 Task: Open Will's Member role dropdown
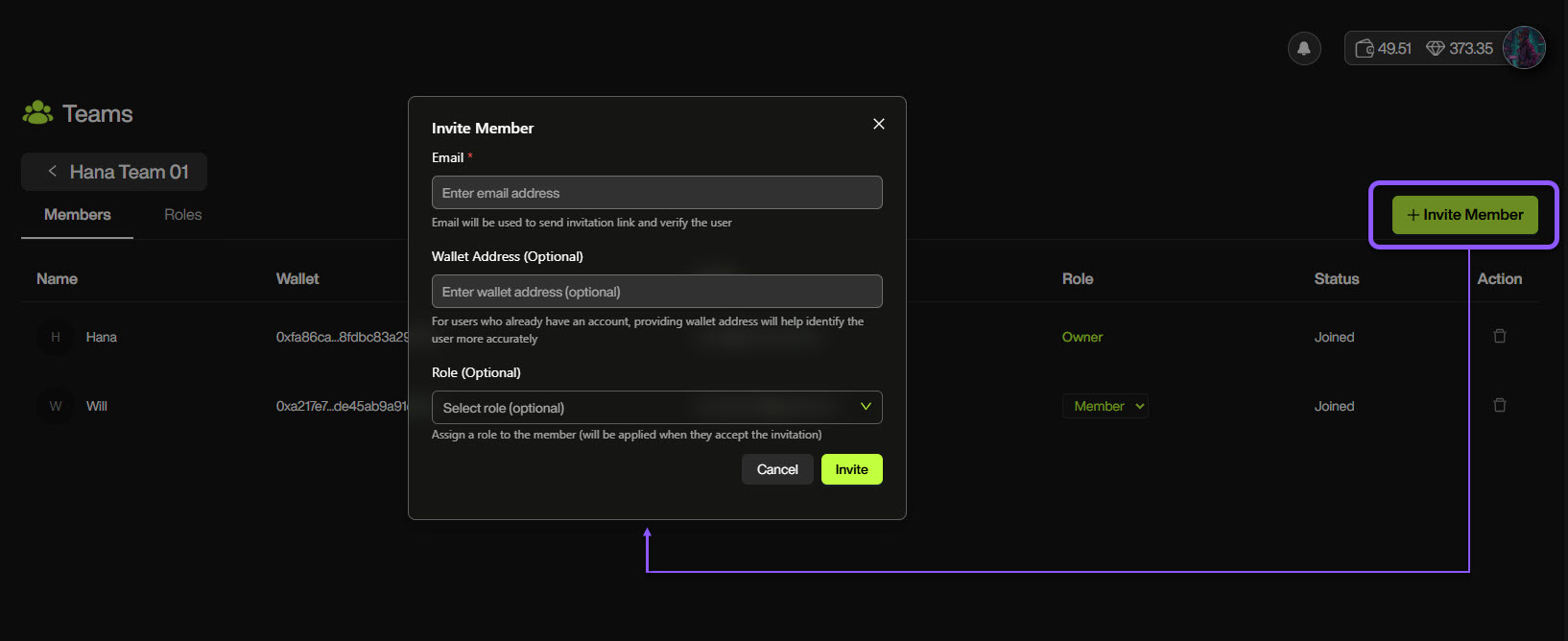(1105, 406)
